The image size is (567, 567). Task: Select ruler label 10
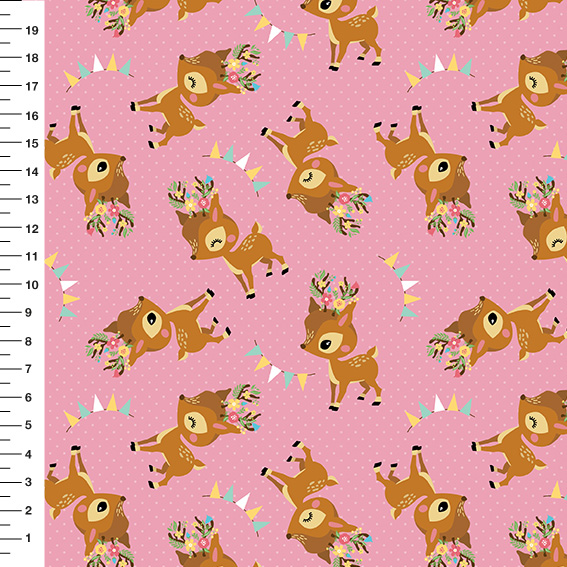point(32,285)
